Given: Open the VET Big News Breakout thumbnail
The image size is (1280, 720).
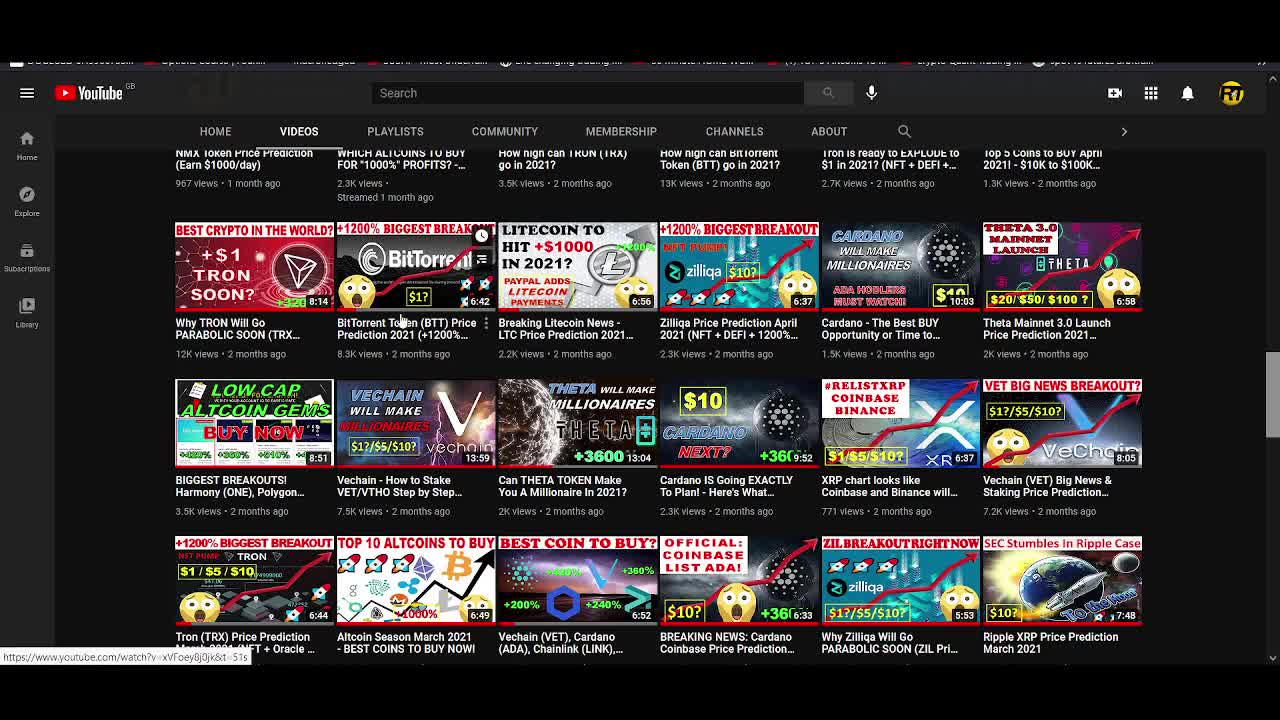Looking at the screenshot, I should pyautogui.click(x=1062, y=423).
